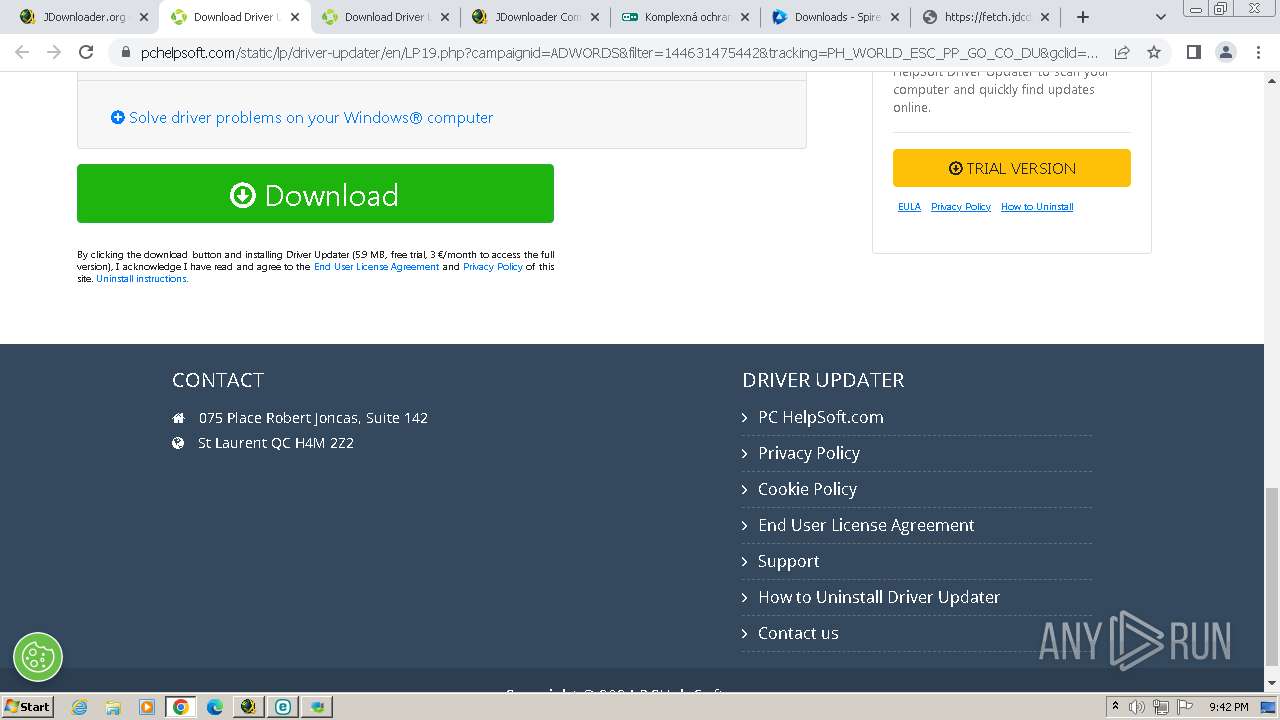Toggle the browser side panel
The image size is (1280, 720).
1193,52
